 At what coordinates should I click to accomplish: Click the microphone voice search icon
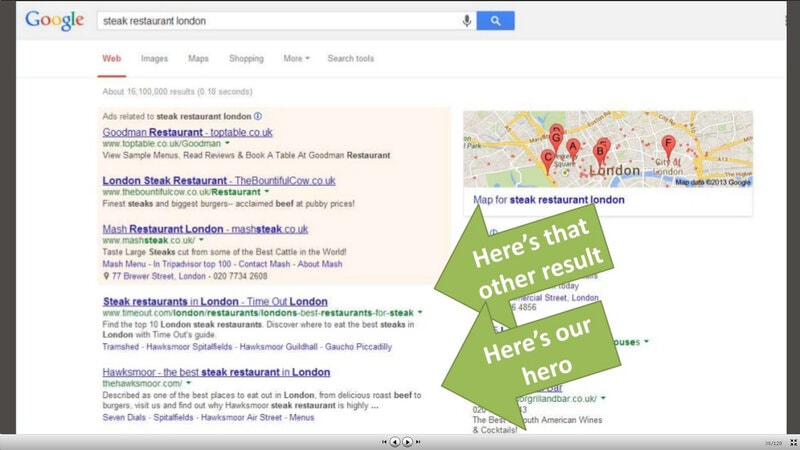[x=466, y=21]
